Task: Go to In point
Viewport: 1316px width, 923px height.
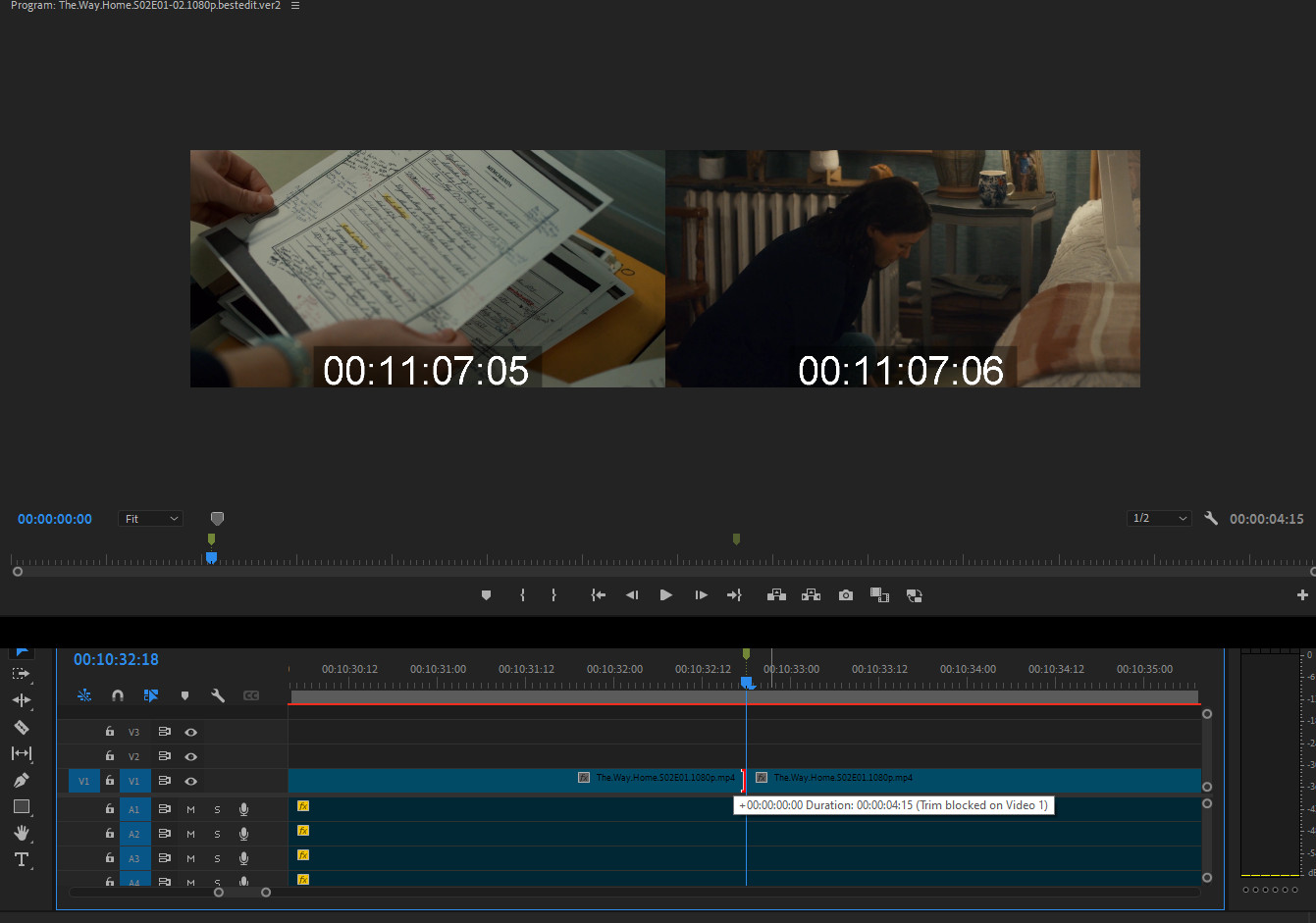Action: (598, 595)
